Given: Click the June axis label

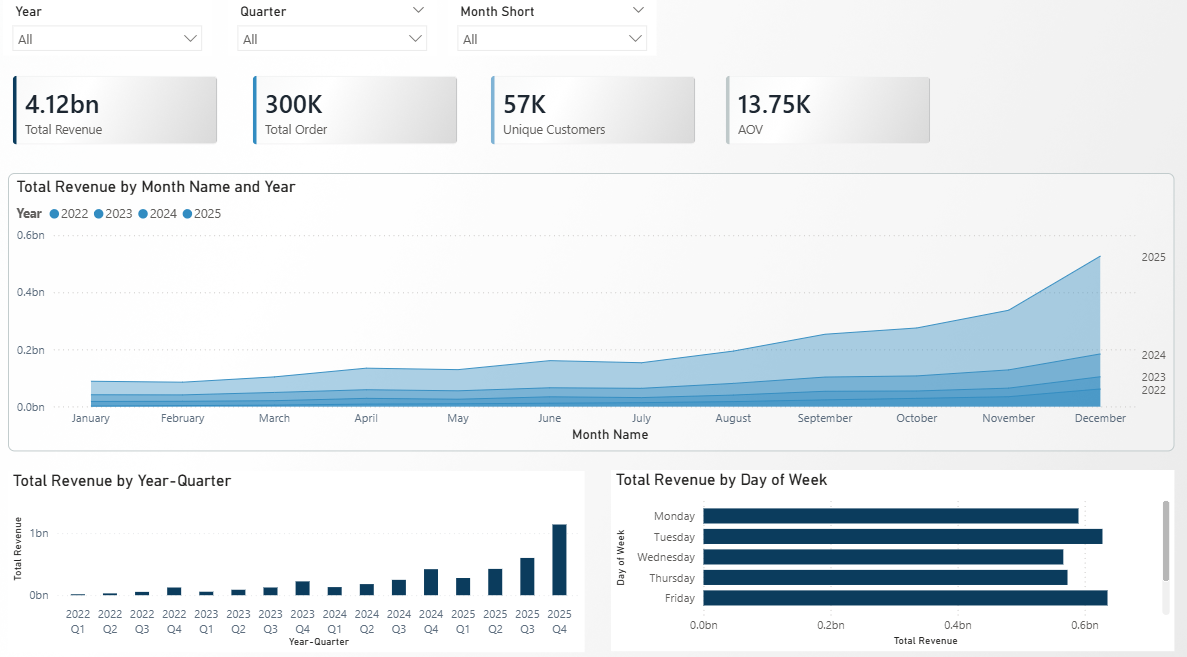Looking at the screenshot, I should (x=550, y=418).
